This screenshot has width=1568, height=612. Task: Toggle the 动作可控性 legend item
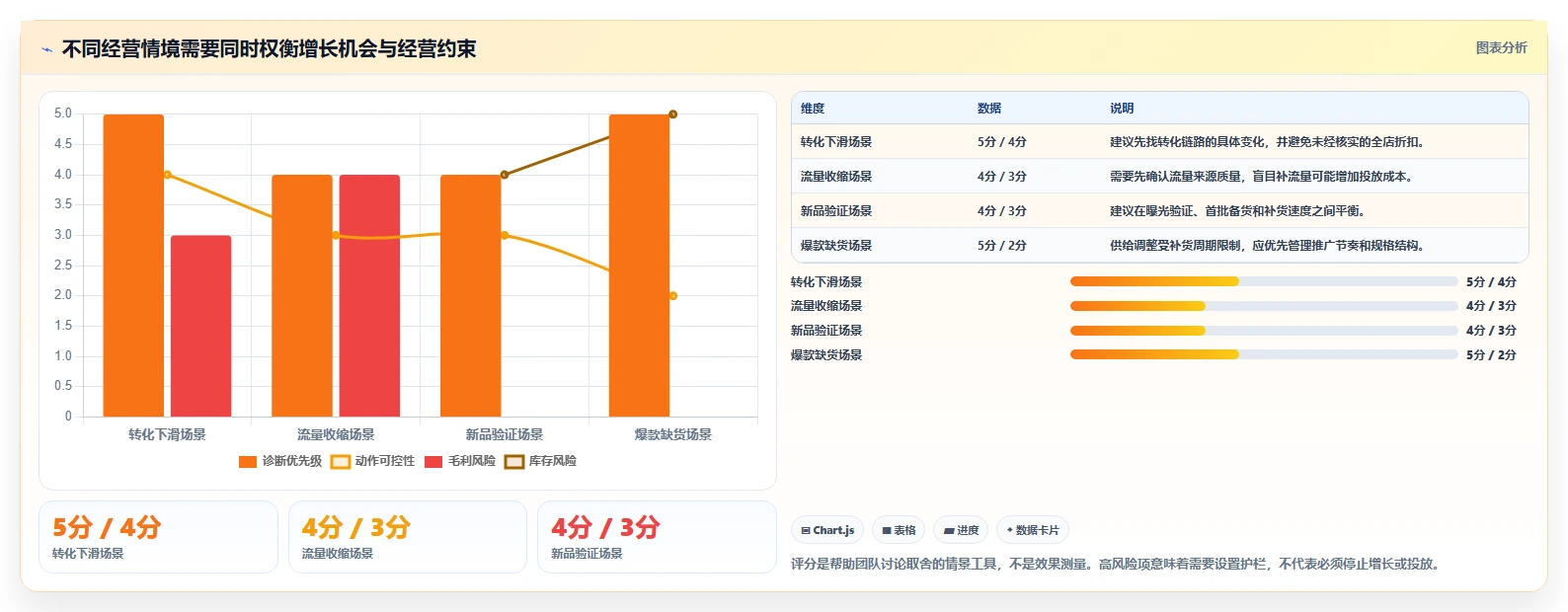pos(372,461)
